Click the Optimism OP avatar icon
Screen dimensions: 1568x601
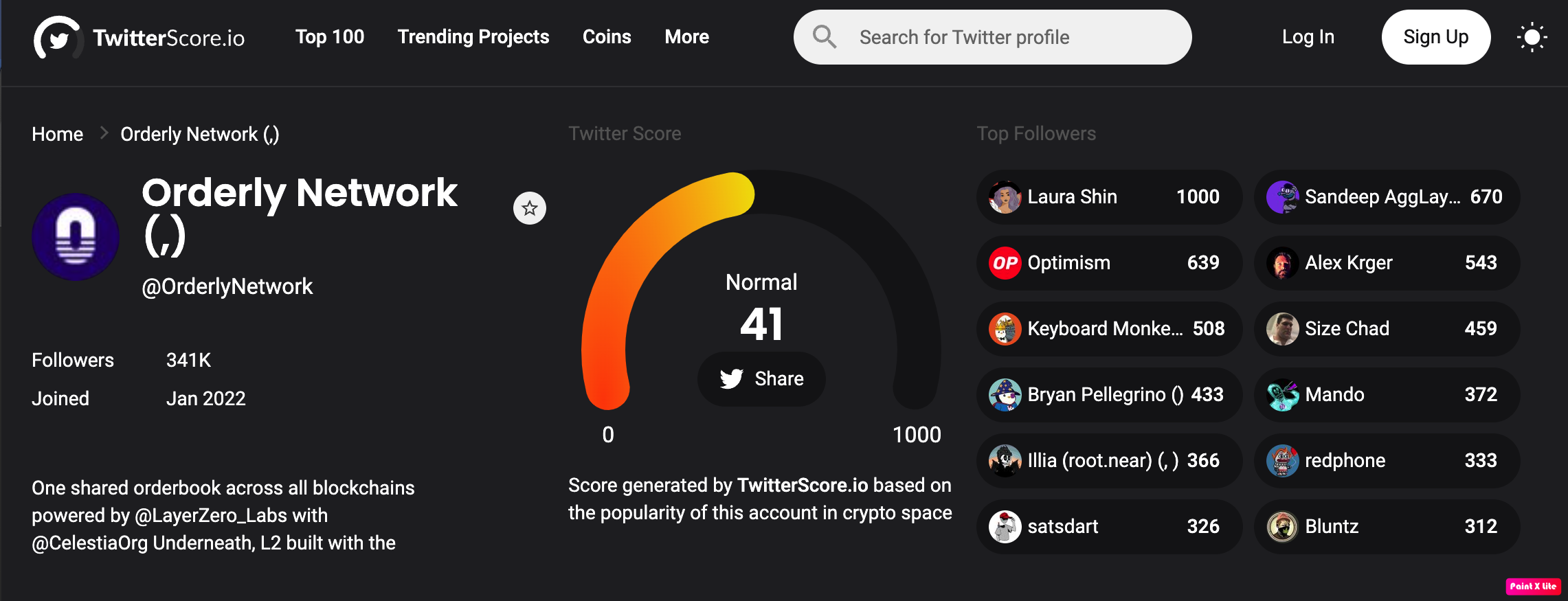(1005, 263)
